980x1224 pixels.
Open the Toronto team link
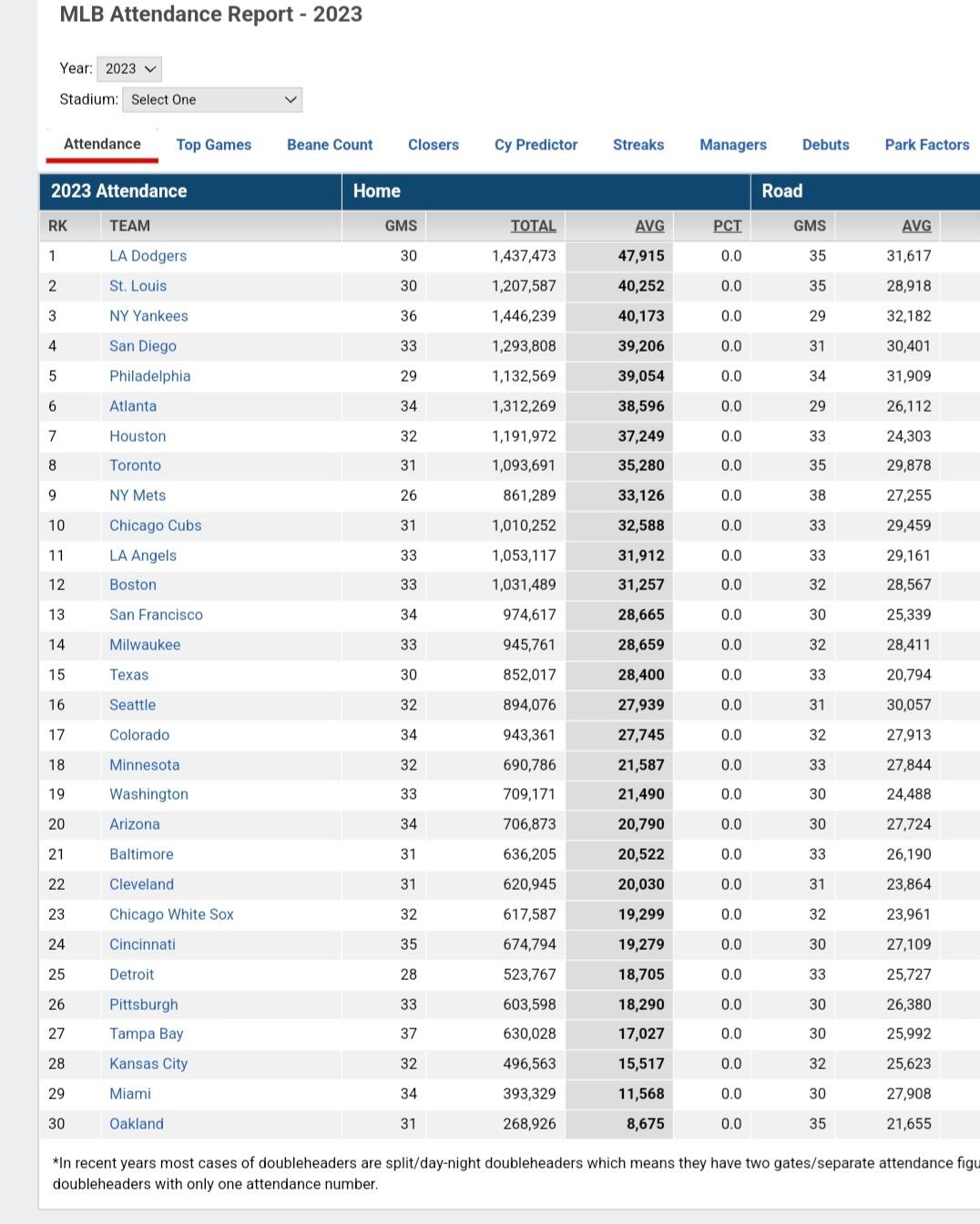135,465
